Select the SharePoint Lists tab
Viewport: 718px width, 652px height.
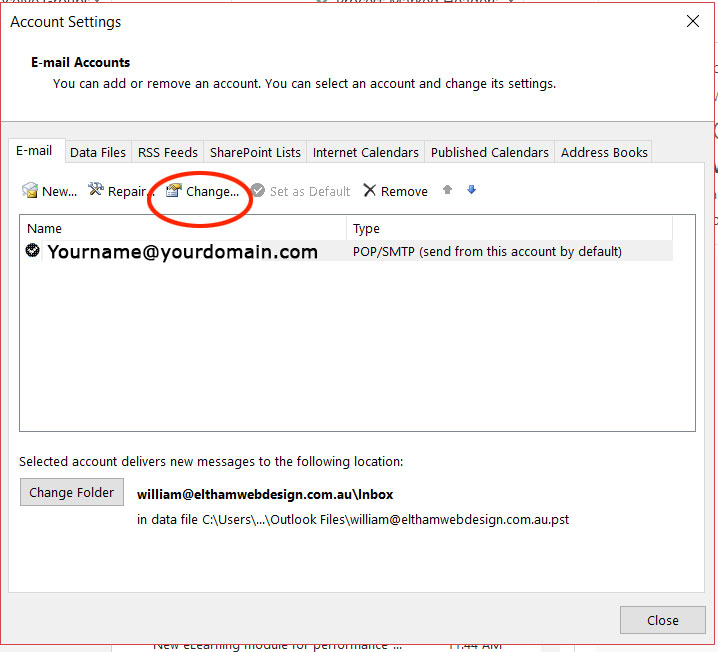pos(255,152)
